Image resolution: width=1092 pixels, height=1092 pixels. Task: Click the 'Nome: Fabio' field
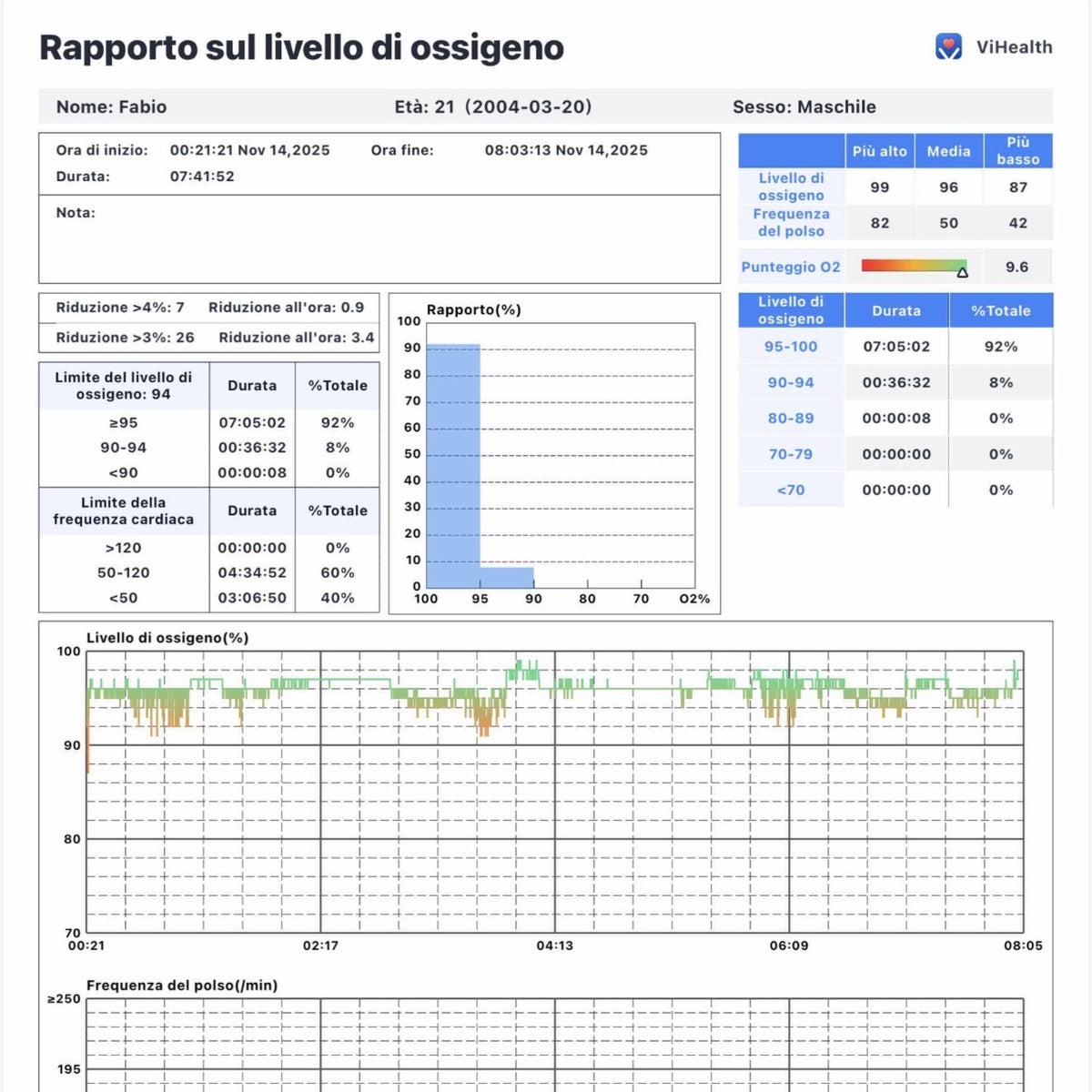click(111, 106)
